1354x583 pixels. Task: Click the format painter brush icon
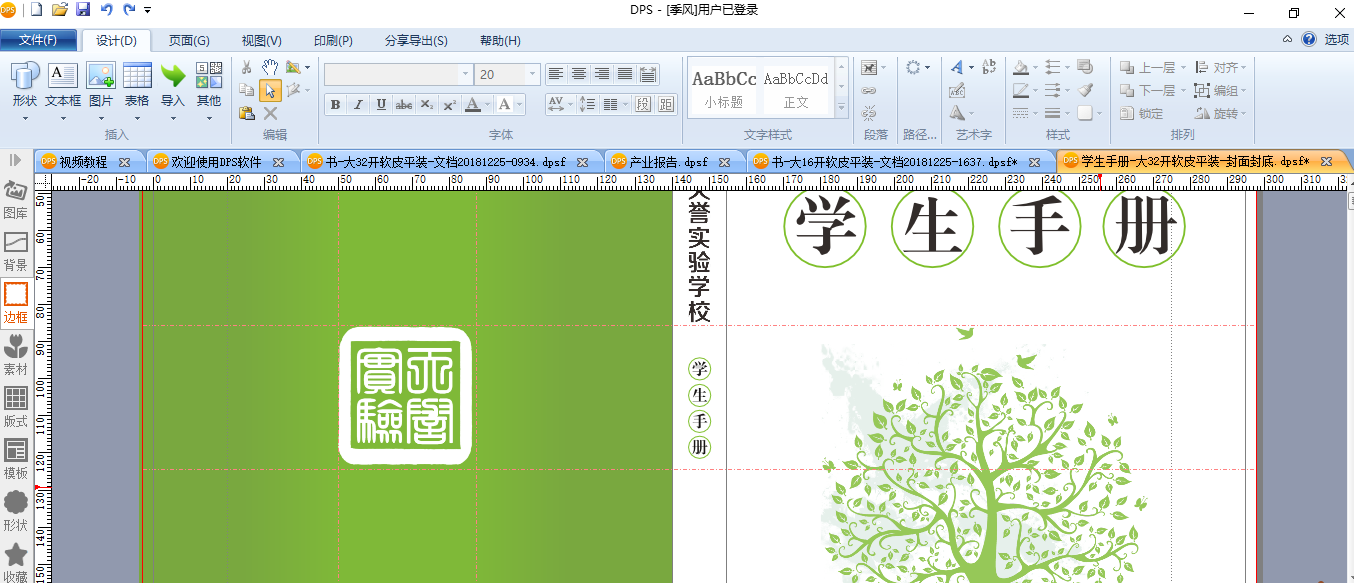(x=1085, y=90)
